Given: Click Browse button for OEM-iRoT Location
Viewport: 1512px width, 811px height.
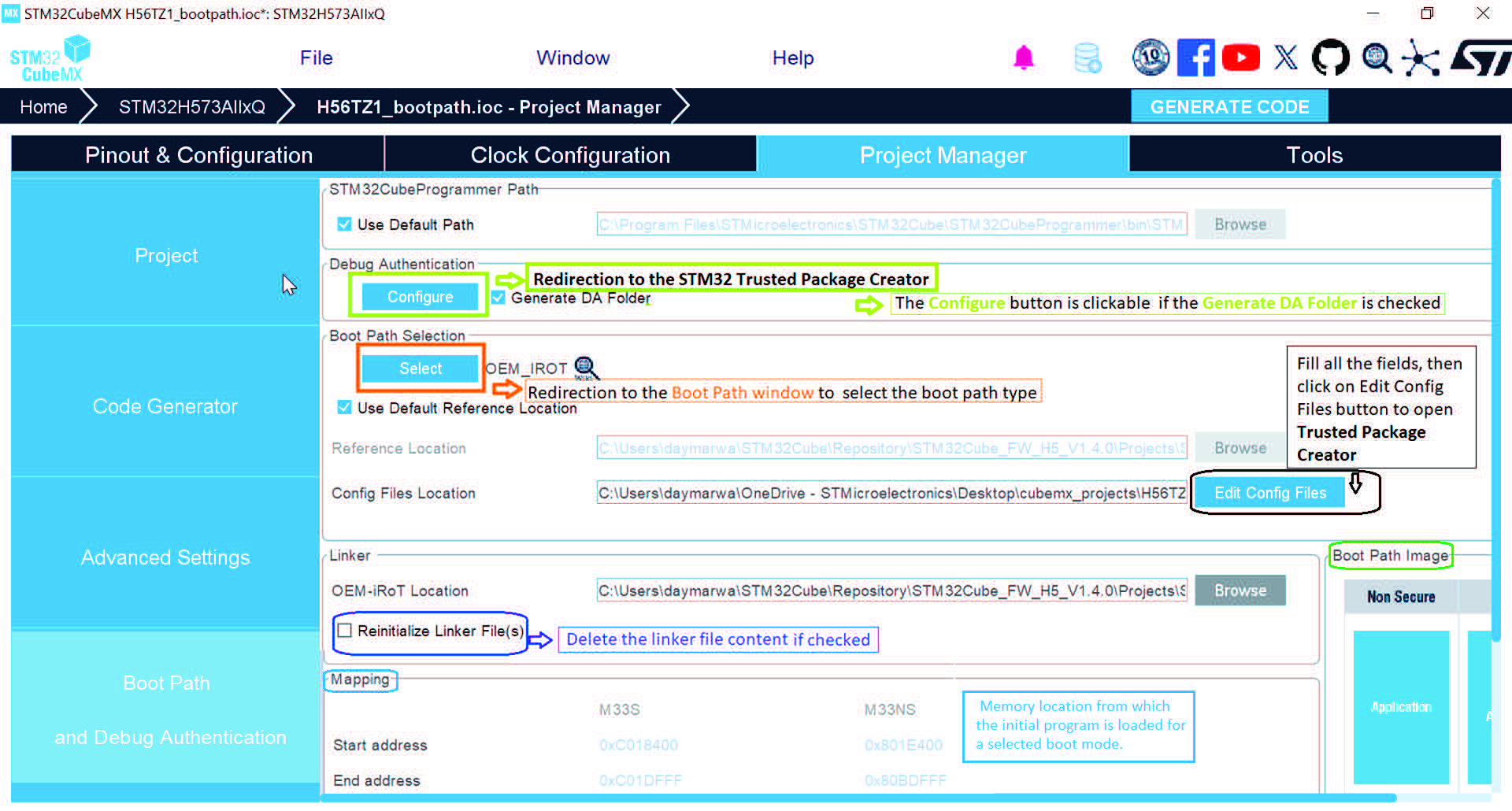Looking at the screenshot, I should (x=1240, y=591).
